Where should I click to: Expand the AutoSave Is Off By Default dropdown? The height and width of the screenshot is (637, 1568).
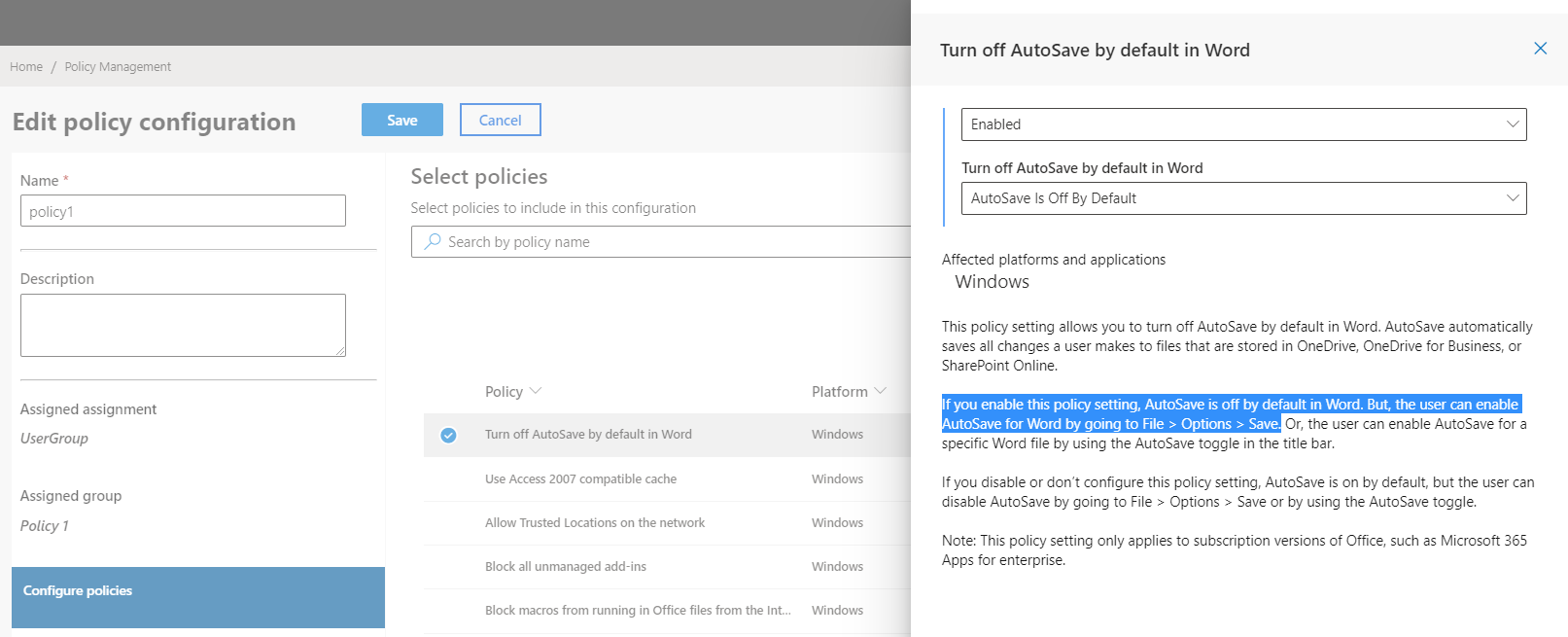click(1243, 198)
